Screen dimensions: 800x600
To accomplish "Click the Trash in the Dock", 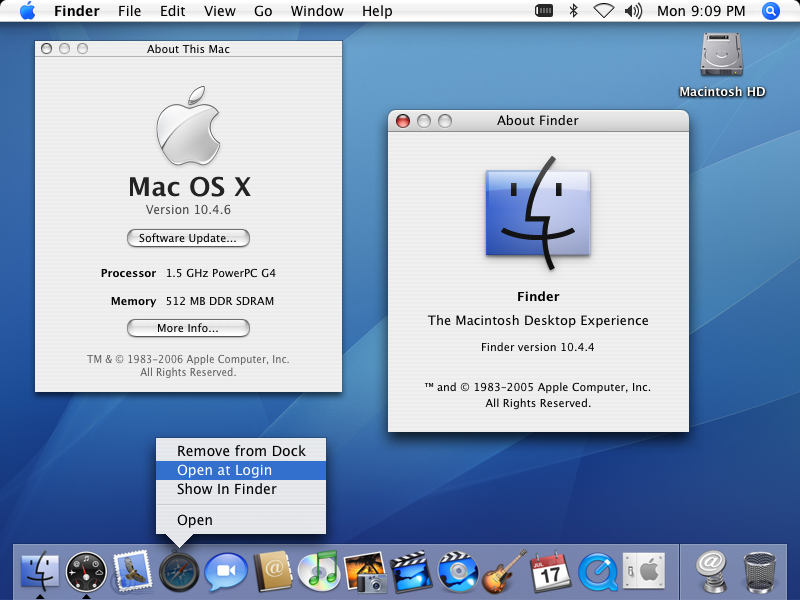I will pyautogui.click(x=756, y=571).
